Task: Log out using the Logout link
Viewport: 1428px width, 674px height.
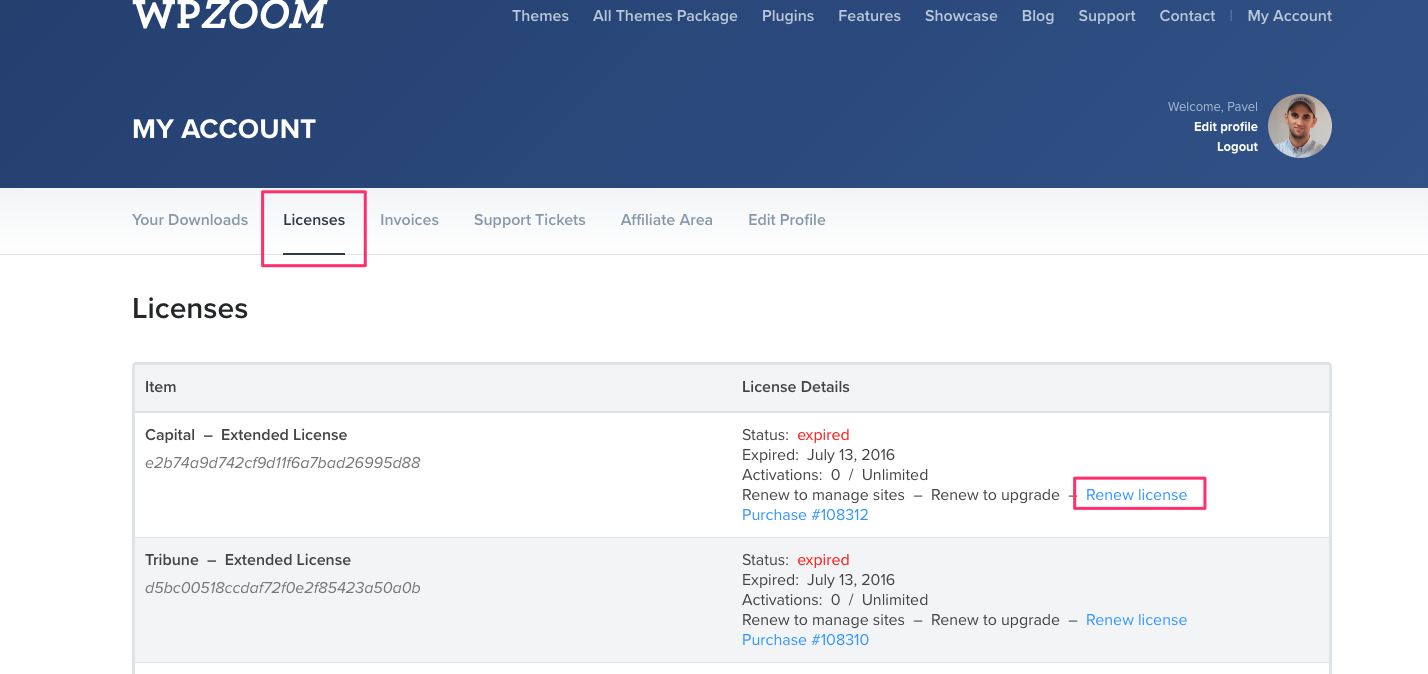Action: point(1237,147)
